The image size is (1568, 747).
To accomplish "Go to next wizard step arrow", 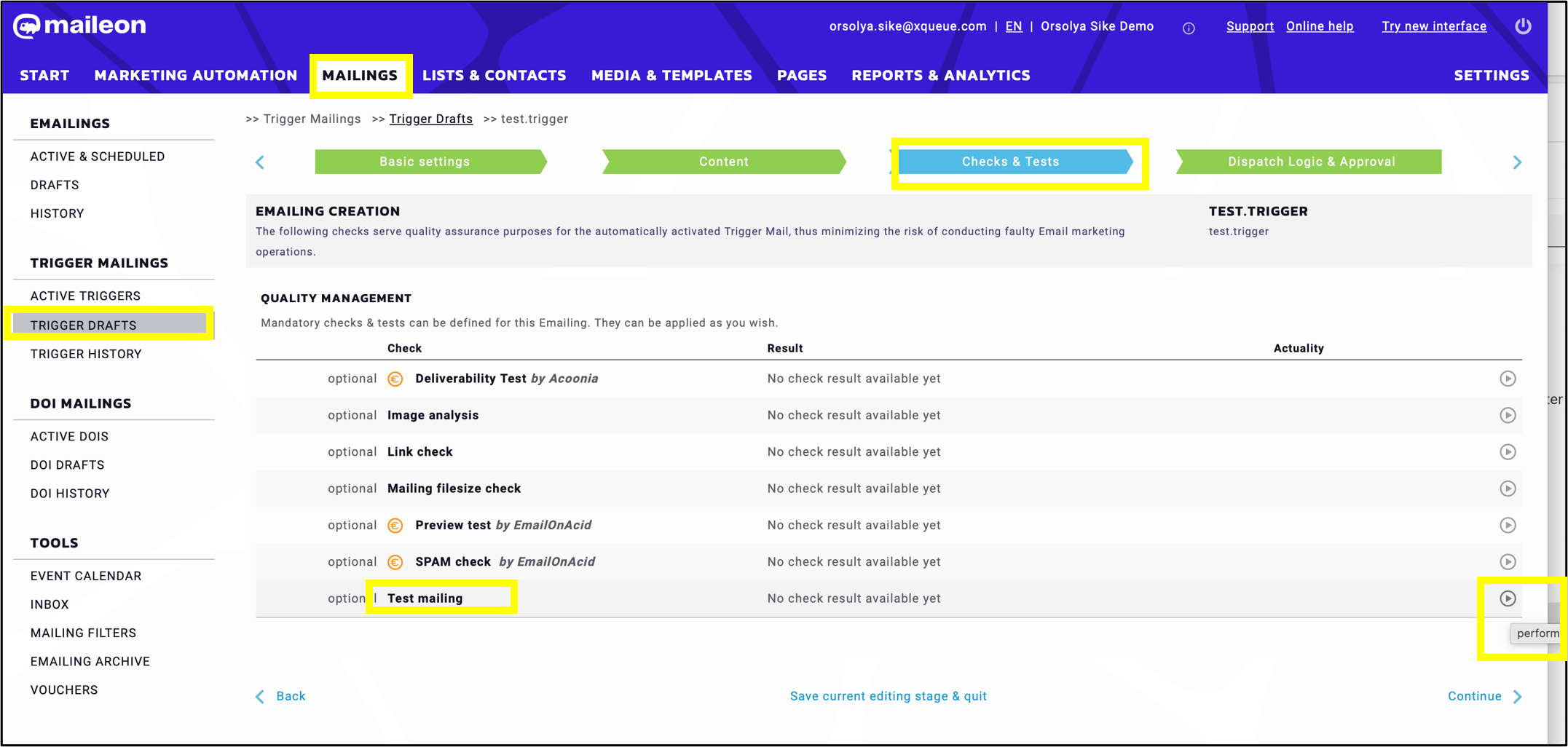I will [1517, 162].
